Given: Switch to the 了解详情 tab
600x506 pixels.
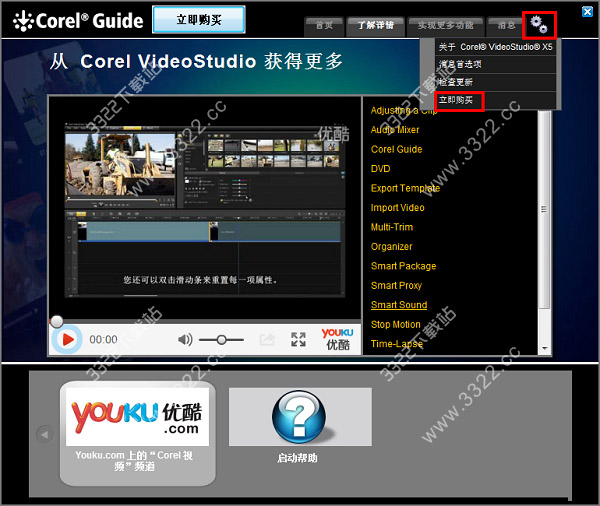Looking at the screenshot, I should (375, 26).
